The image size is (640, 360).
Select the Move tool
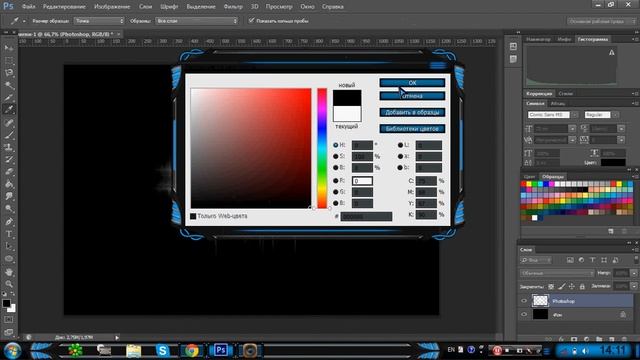click(9, 48)
